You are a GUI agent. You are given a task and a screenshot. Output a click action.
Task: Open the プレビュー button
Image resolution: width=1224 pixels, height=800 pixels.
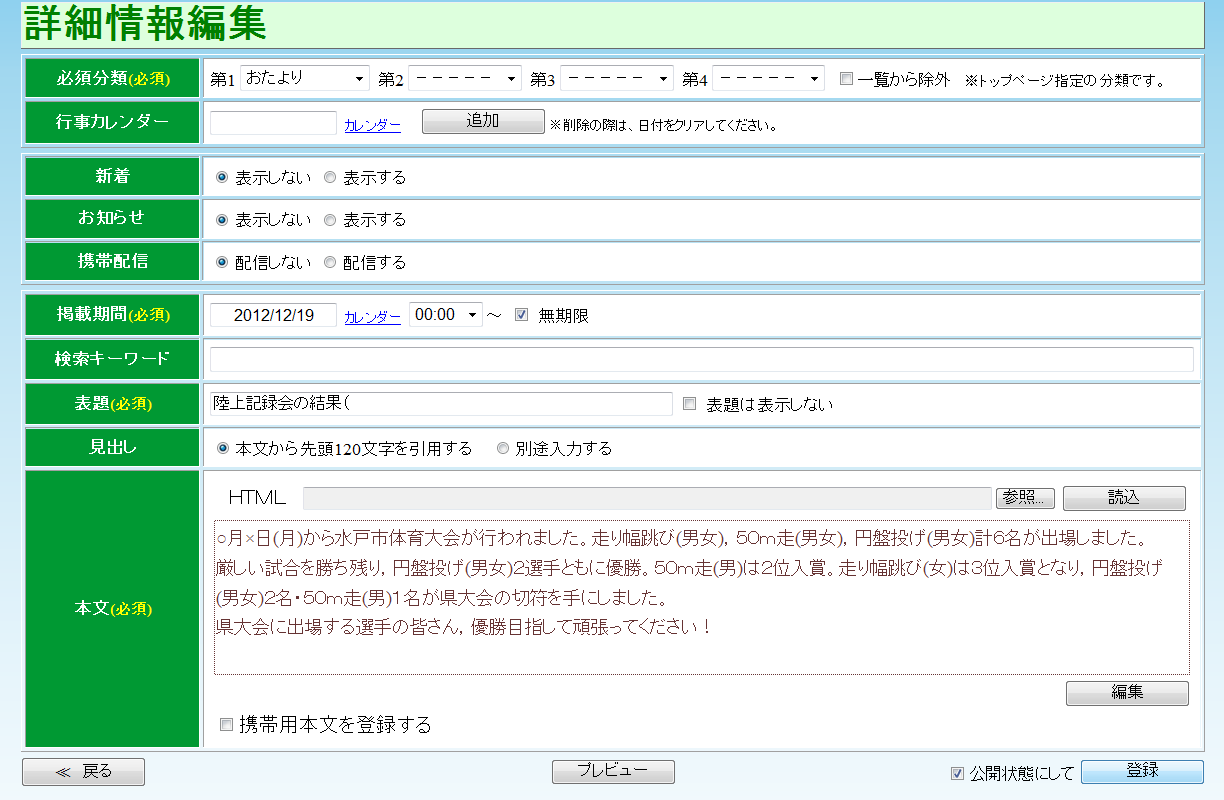[x=613, y=771]
